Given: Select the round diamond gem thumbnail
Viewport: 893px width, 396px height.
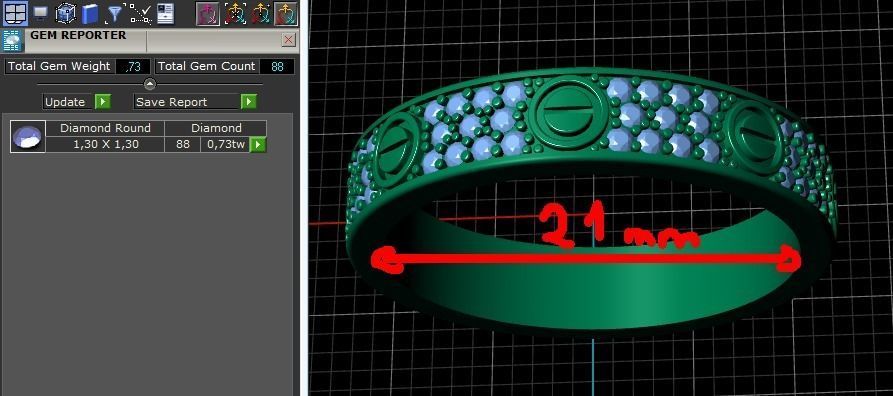Looking at the screenshot, I should click(x=27, y=137).
